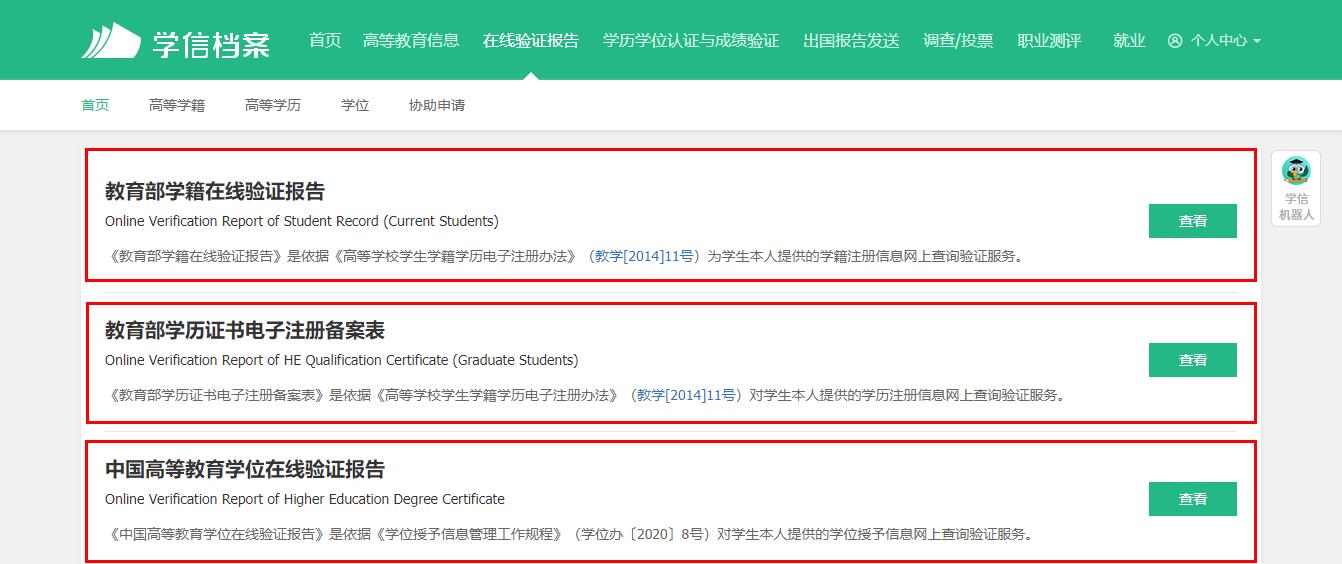Open the 调查/投票 menu item
This screenshot has height=564, width=1342.
(x=958, y=41)
